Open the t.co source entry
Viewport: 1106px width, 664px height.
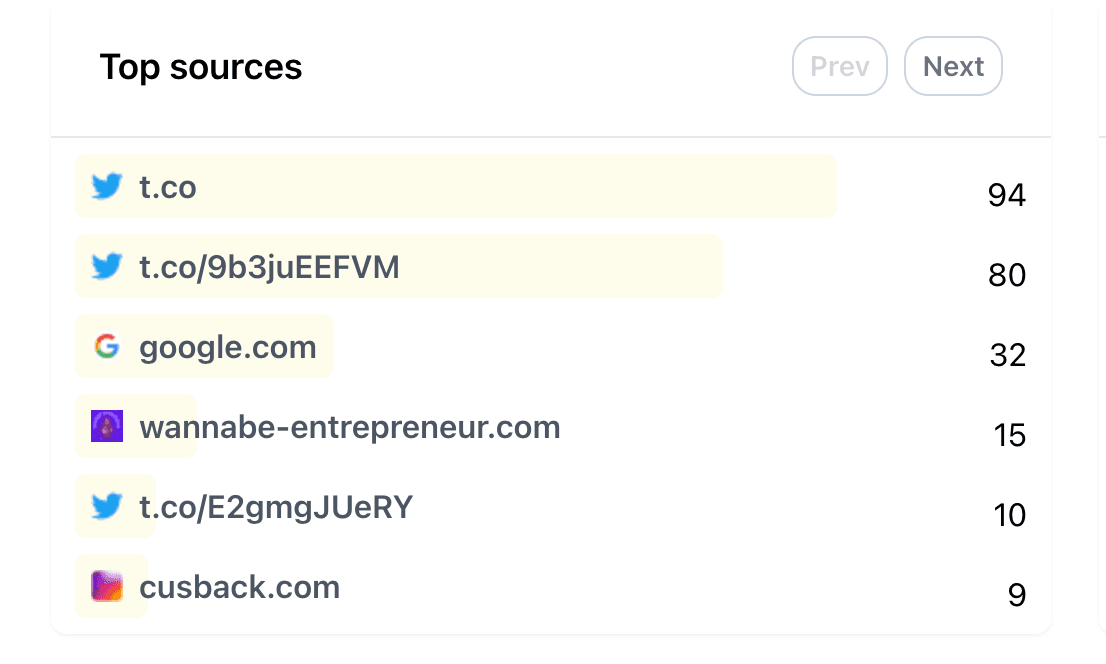168,187
